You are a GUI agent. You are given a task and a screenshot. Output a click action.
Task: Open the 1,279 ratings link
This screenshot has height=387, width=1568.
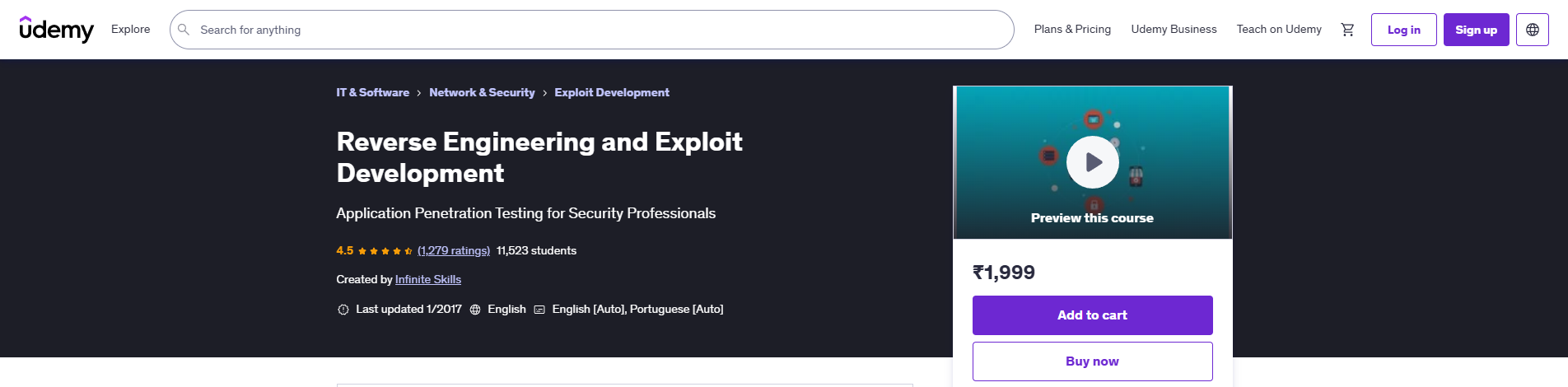454,250
